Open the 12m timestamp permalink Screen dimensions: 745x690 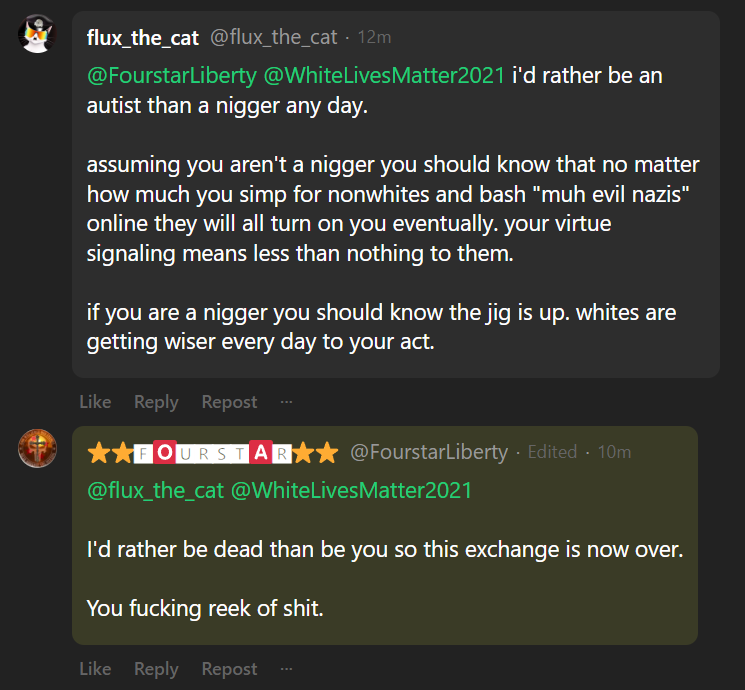pyautogui.click(x=374, y=38)
